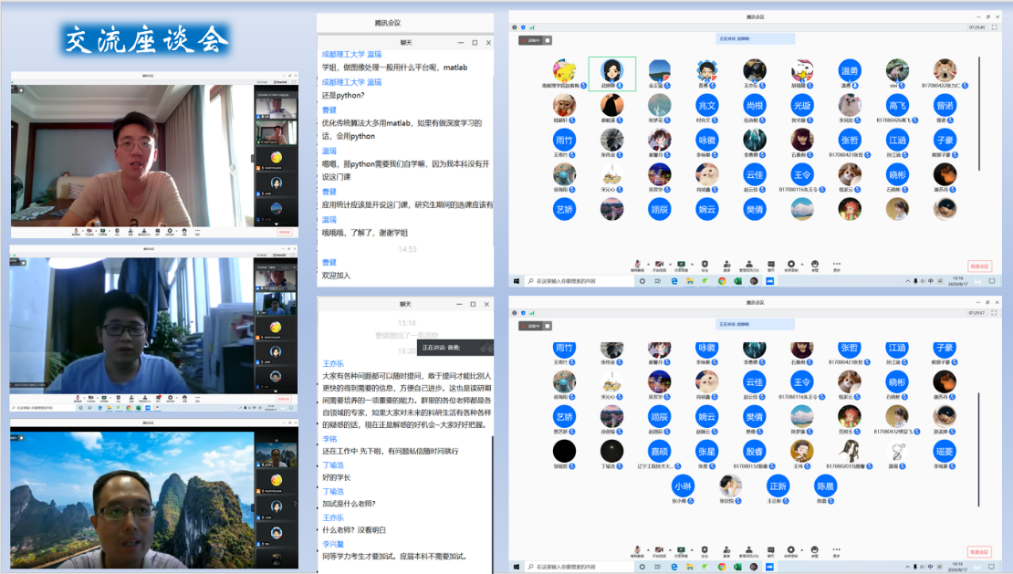
Task: Open Security icon in the 07:25:45 meeting toolbar
Action: 704,265
